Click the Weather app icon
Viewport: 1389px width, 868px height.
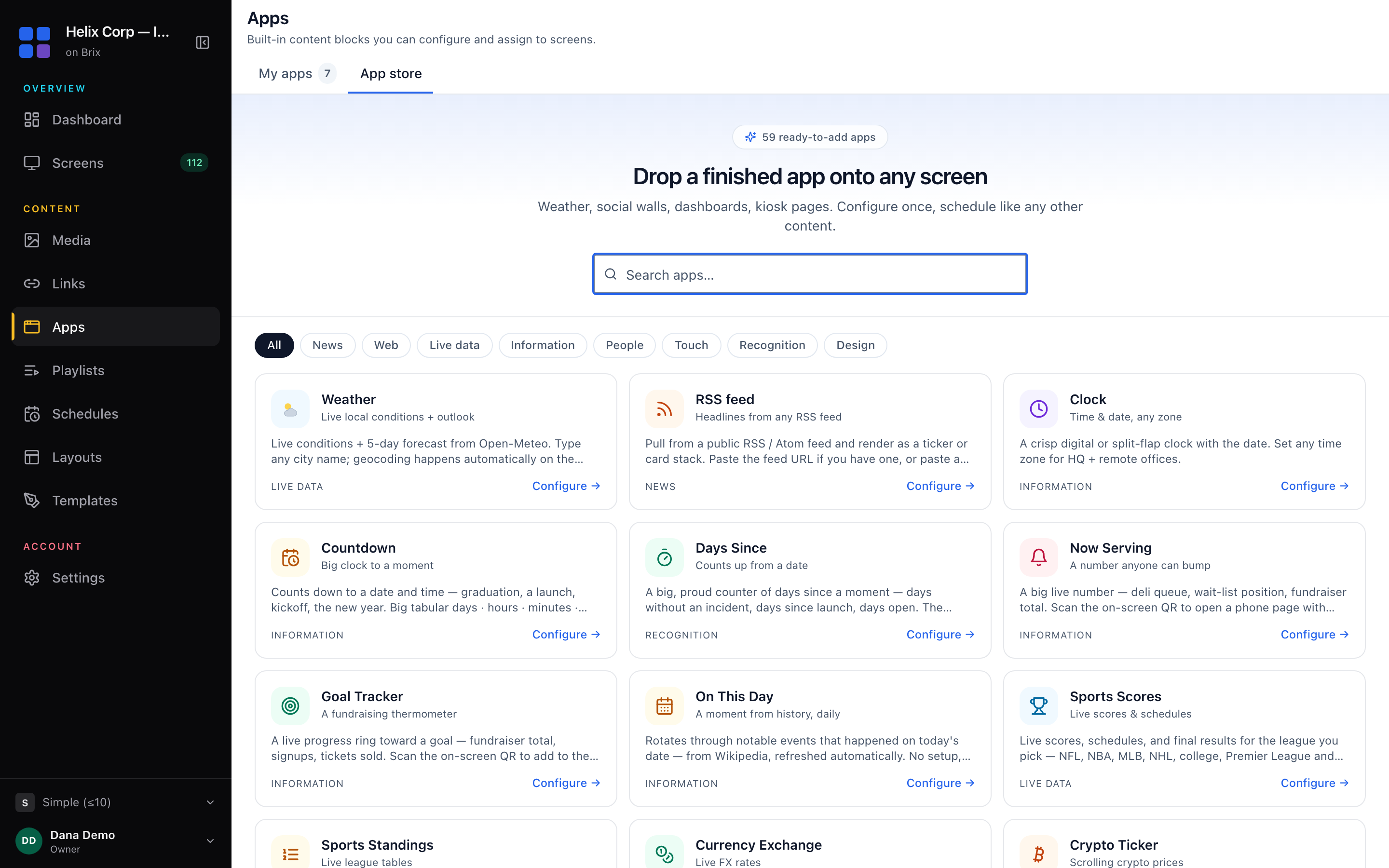pyautogui.click(x=290, y=409)
